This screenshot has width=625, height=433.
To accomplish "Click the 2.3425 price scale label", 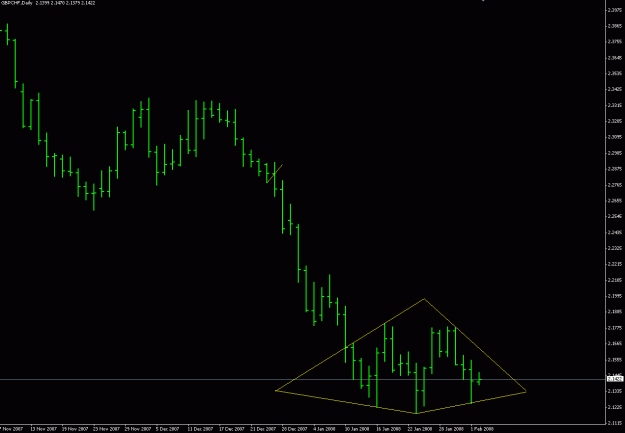I will coord(616,89).
